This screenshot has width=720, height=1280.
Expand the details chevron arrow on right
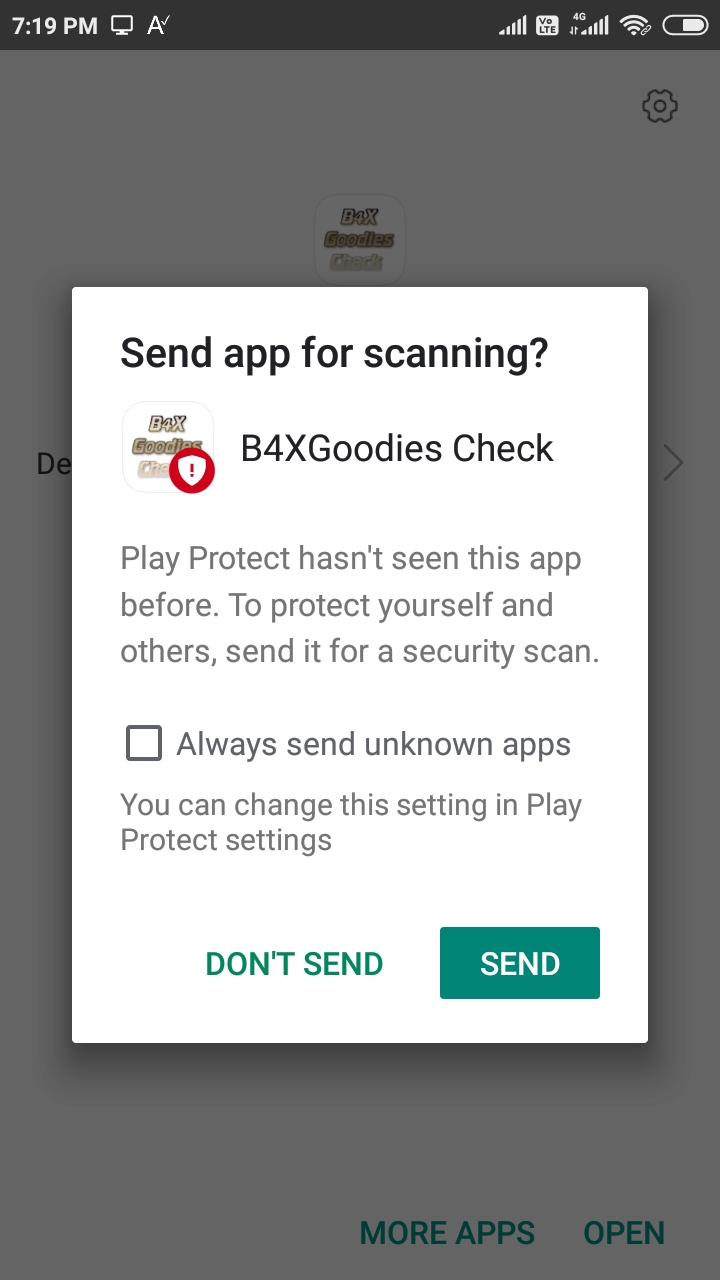(x=674, y=463)
